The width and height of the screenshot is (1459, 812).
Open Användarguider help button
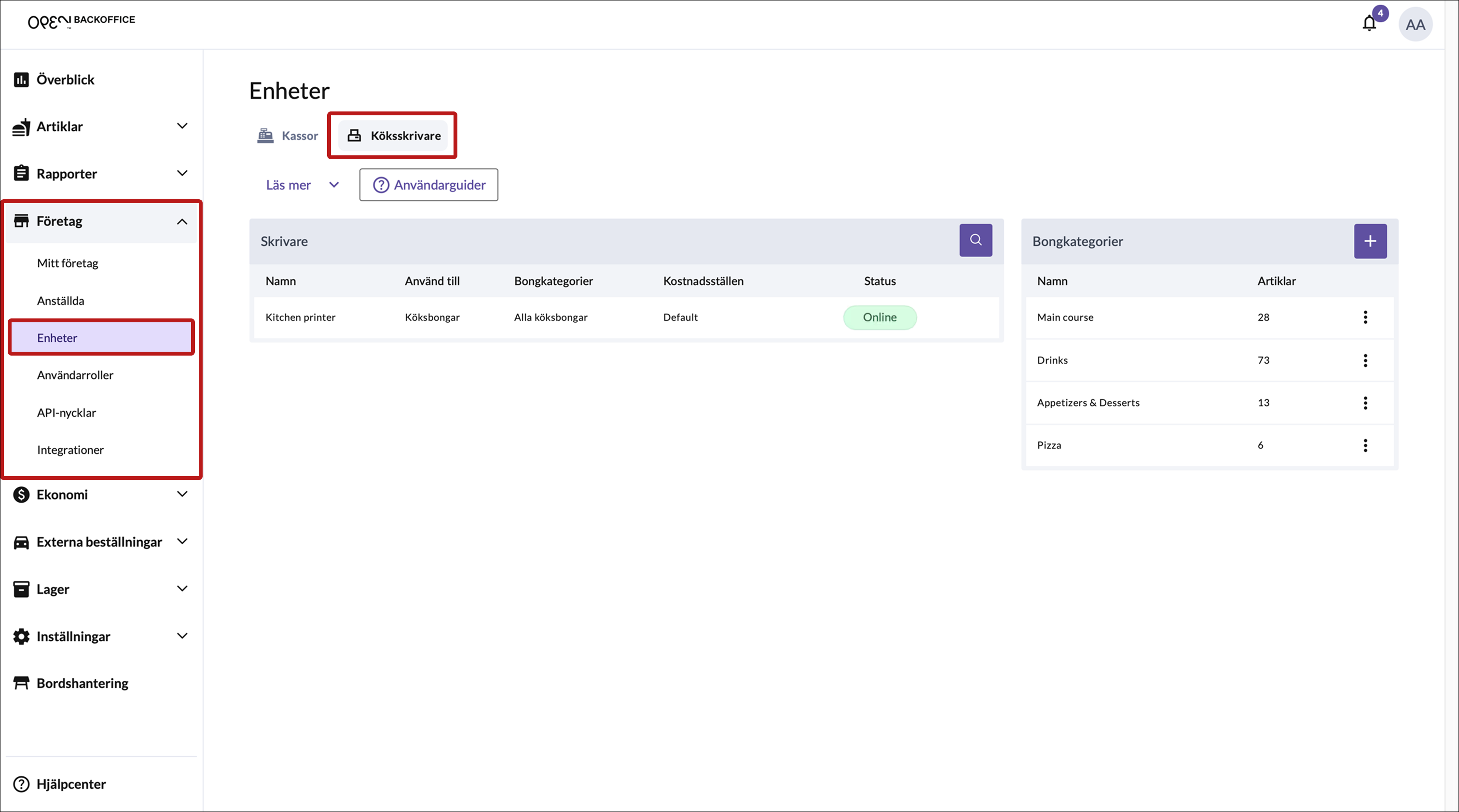click(x=428, y=185)
